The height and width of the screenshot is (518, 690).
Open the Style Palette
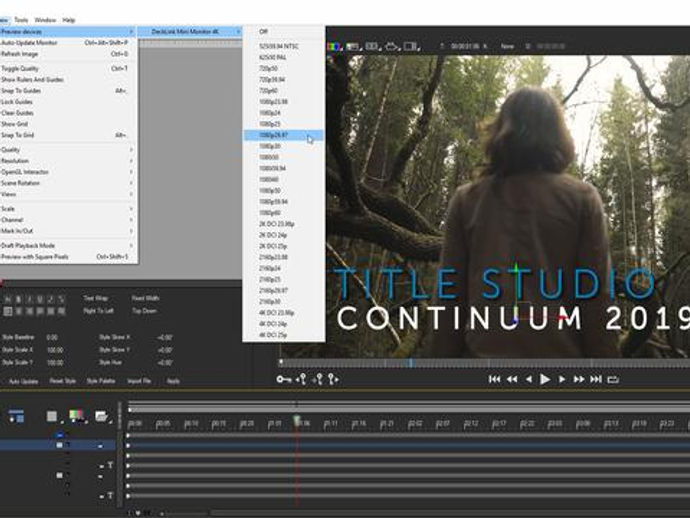[x=101, y=381]
